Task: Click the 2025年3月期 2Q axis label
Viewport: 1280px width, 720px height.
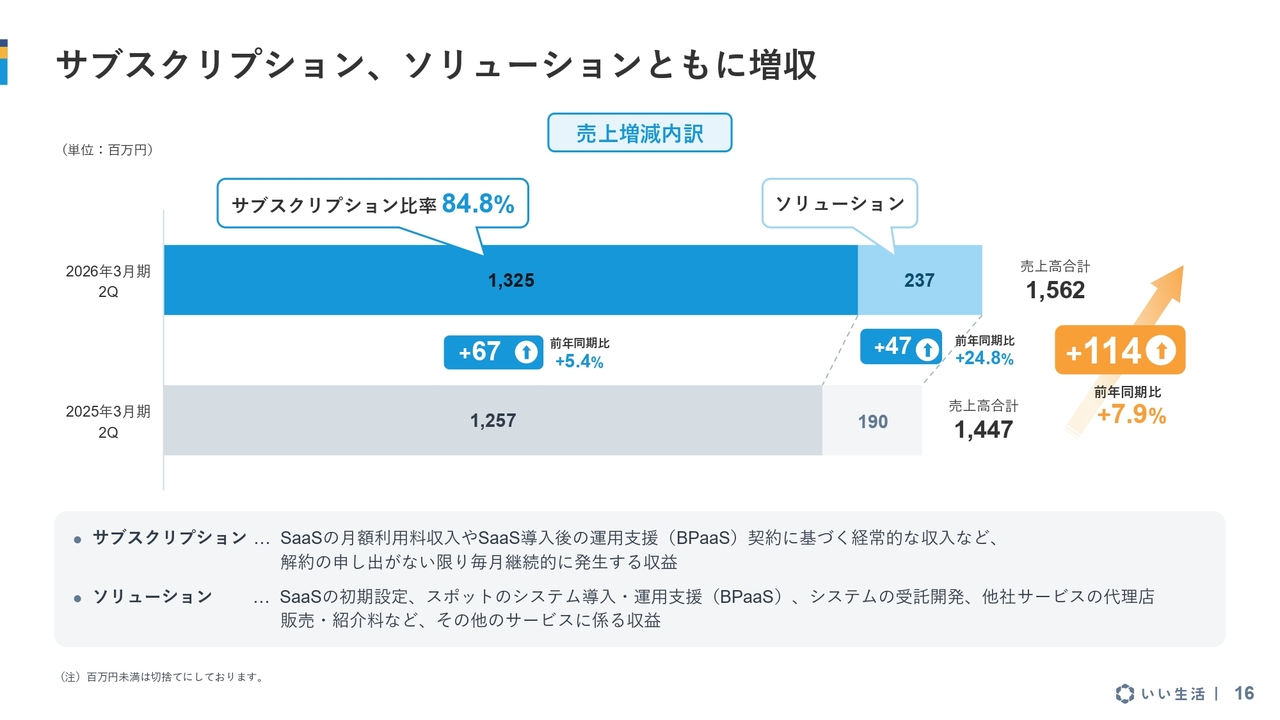Action: click(108, 421)
